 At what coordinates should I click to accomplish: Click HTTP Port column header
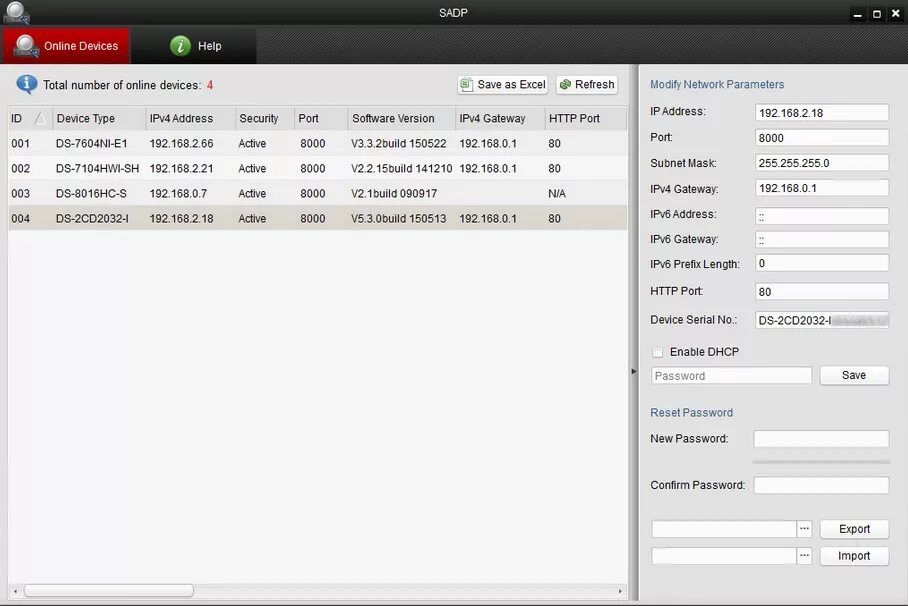(x=586, y=118)
